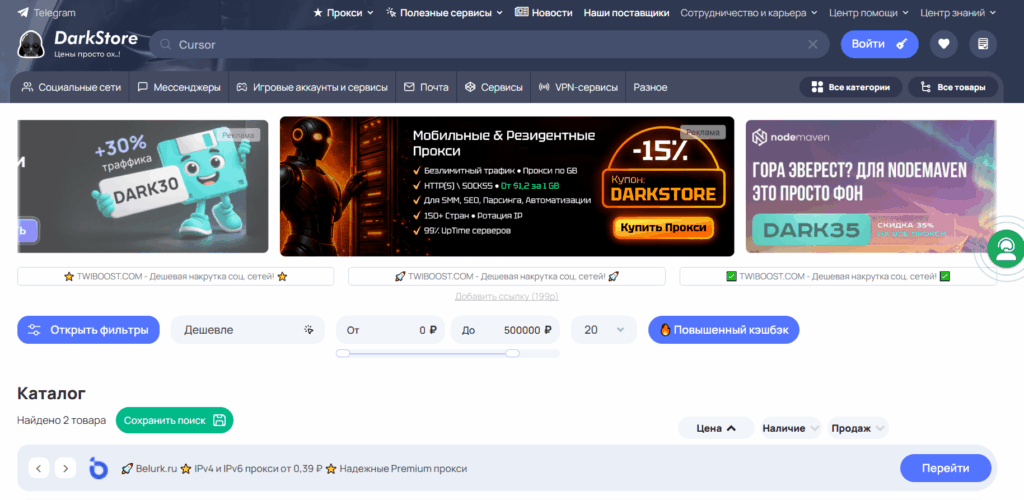
Task: Click Сохранить поиск button
Action: (174, 420)
